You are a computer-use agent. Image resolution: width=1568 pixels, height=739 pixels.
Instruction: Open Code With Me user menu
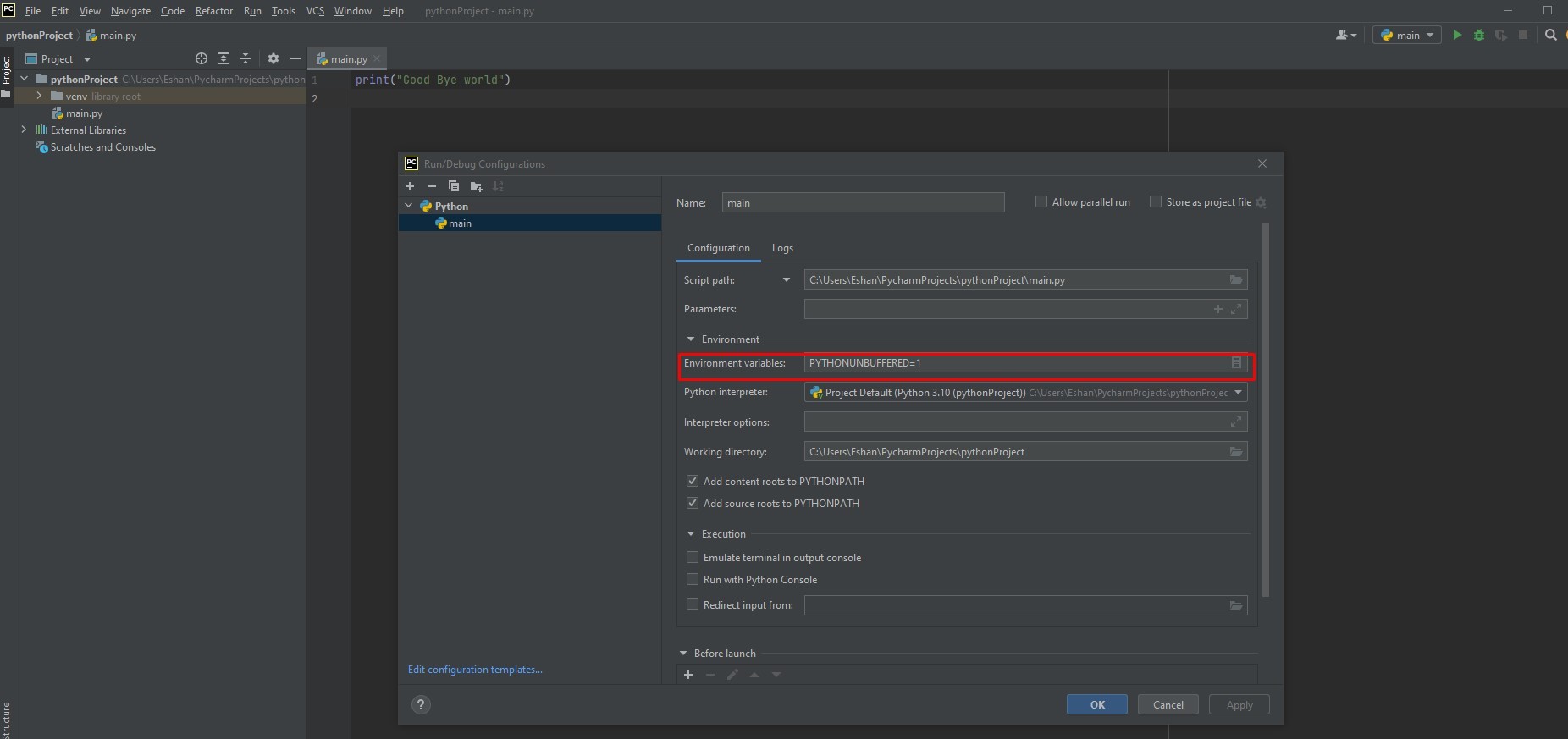click(1346, 35)
